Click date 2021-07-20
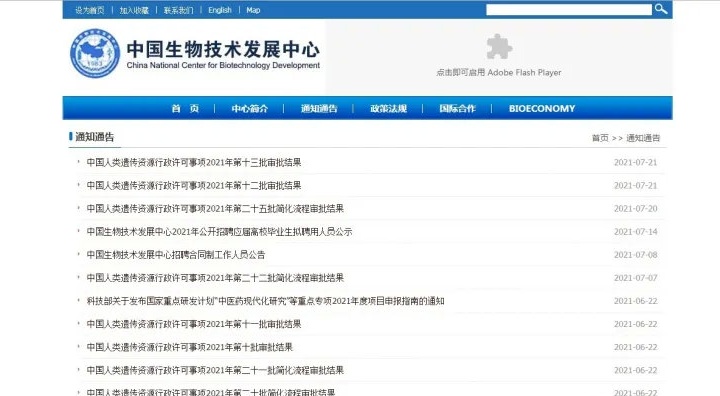The image size is (720, 396). [x=636, y=209]
